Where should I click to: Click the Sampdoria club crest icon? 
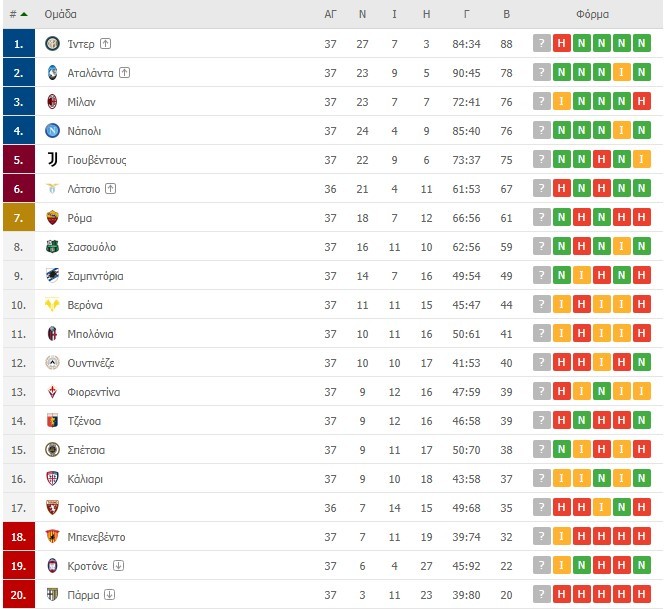[53, 276]
